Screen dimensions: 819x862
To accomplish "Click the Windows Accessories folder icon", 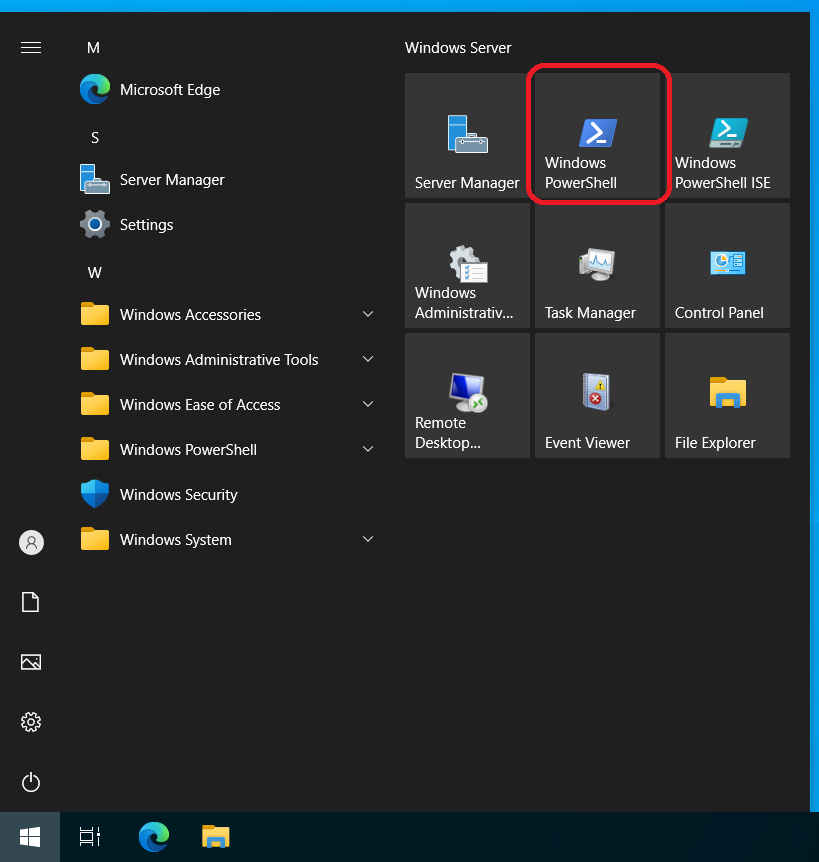I will click(95, 314).
